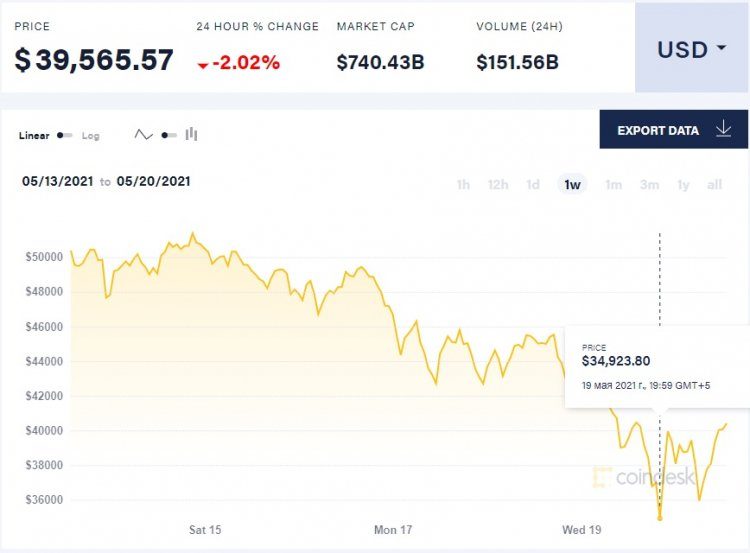The width and height of the screenshot is (750, 553).
Task: Select the Log scale label
Action: pos(90,135)
